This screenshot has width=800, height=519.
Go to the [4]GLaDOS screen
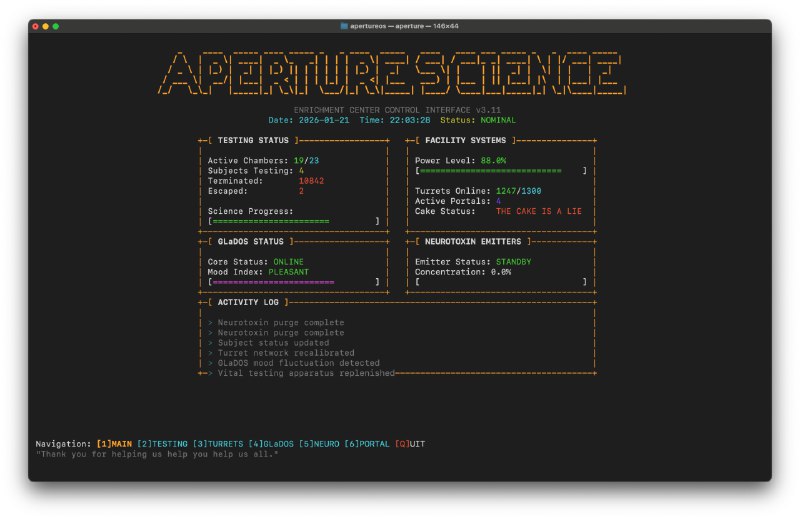click(x=271, y=443)
